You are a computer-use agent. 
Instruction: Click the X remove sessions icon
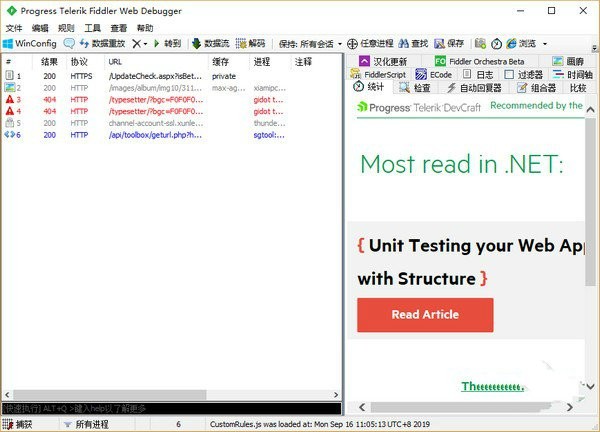pyautogui.click(x=136, y=44)
